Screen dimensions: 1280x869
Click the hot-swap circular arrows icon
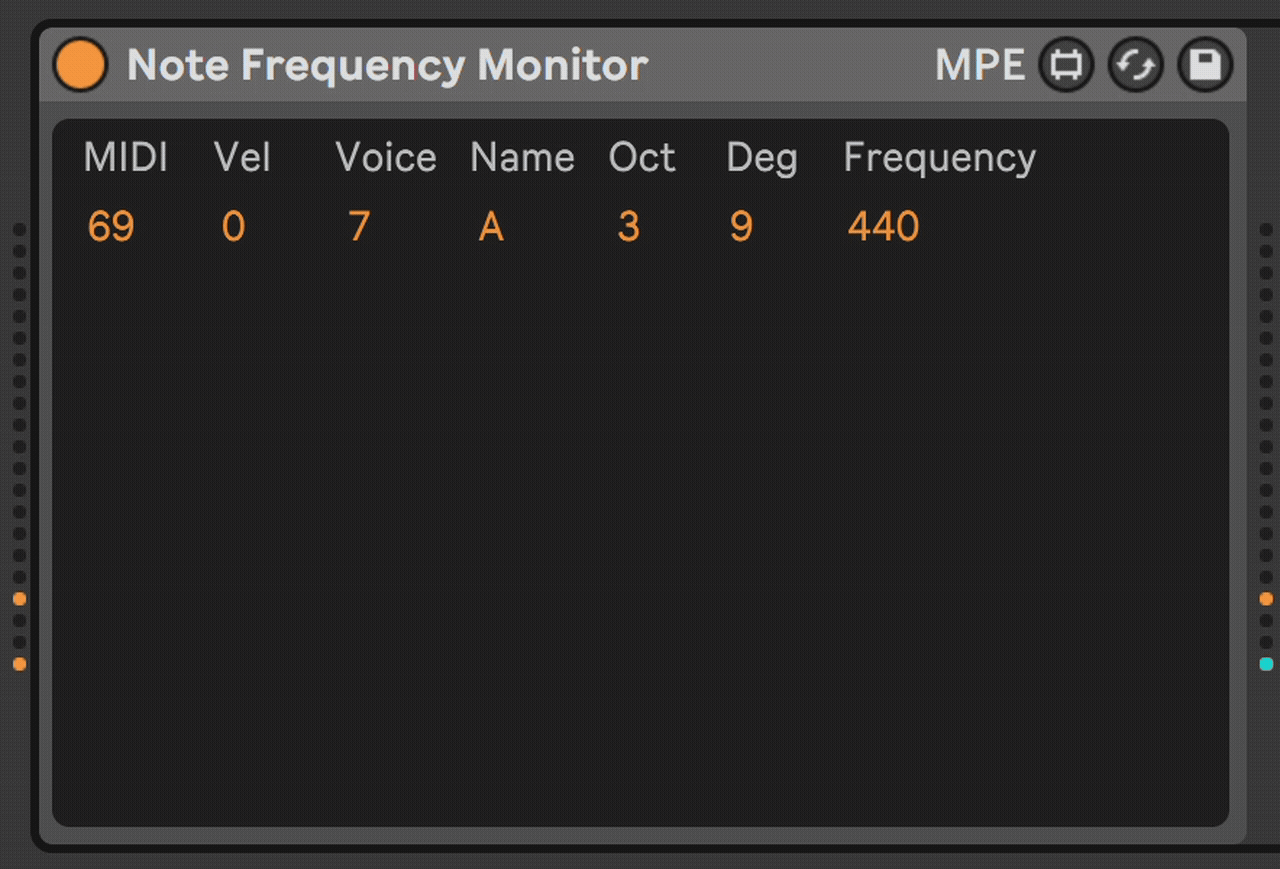click(x=1135, y=66)
